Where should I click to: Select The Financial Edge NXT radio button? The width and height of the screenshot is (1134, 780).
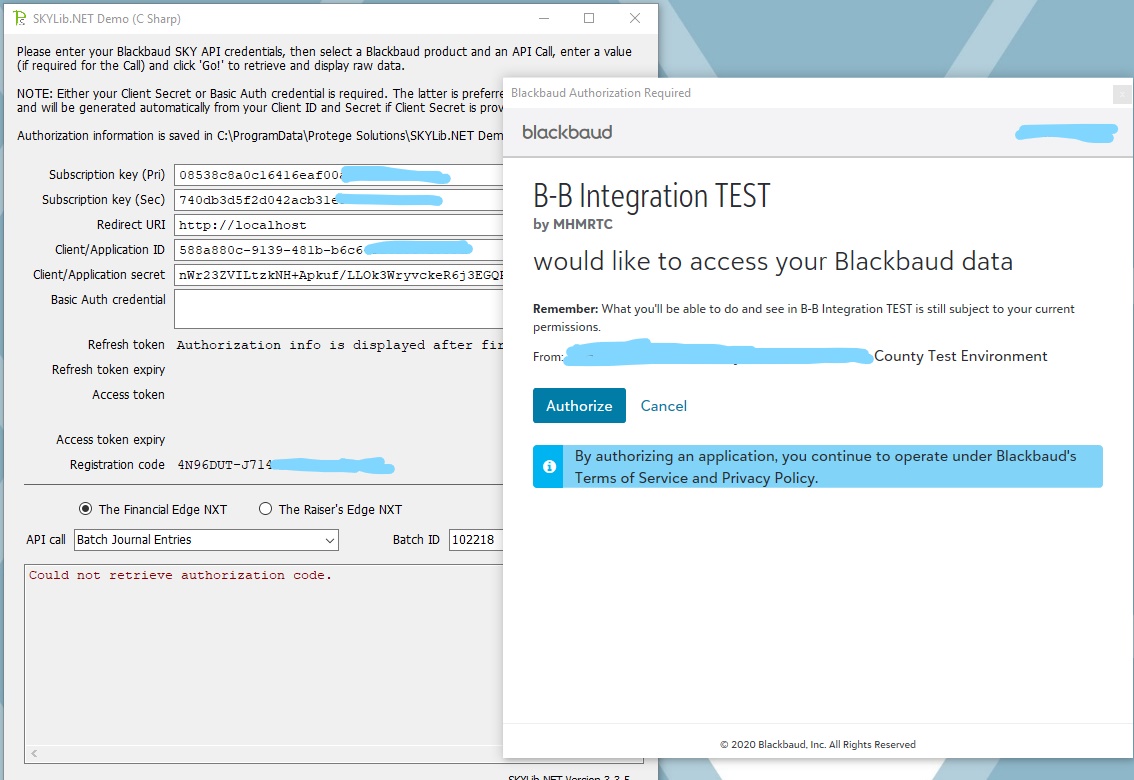tap(85, 509)
